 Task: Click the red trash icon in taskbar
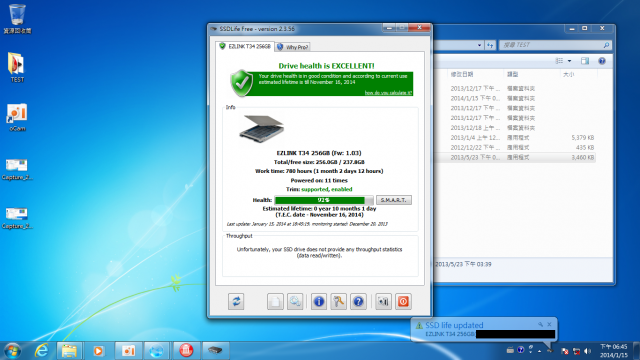pyautogui.click(x=186, y=350)
